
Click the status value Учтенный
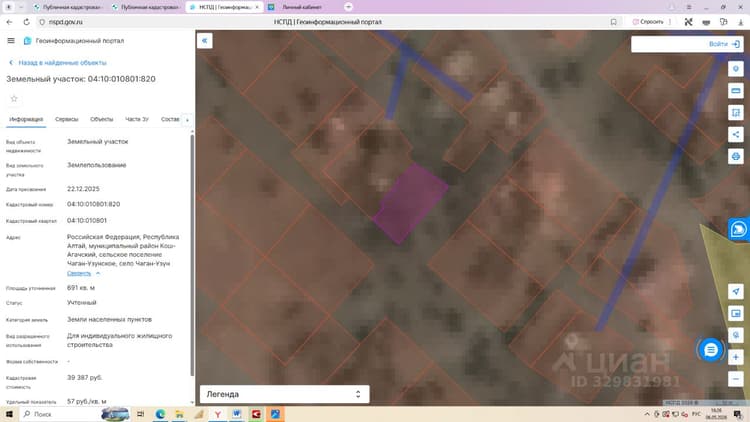point(81,303)
